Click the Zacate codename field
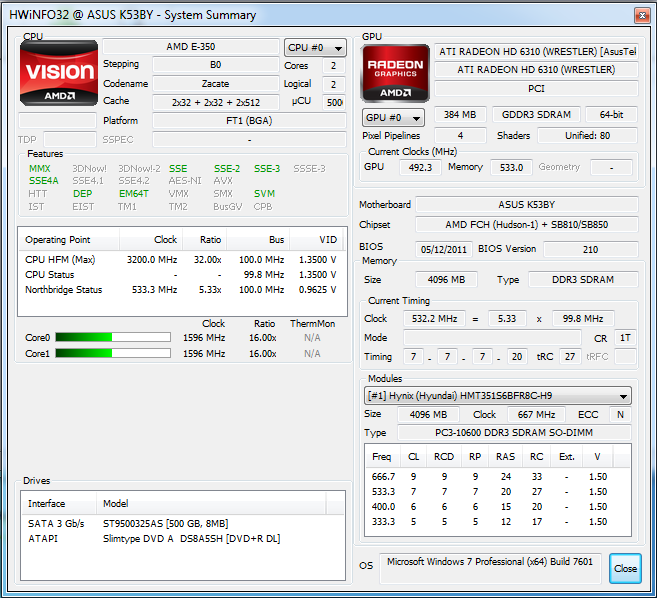The height and width of the screenshot is (598, 657). pyautogui.click(x=215, y=83)
